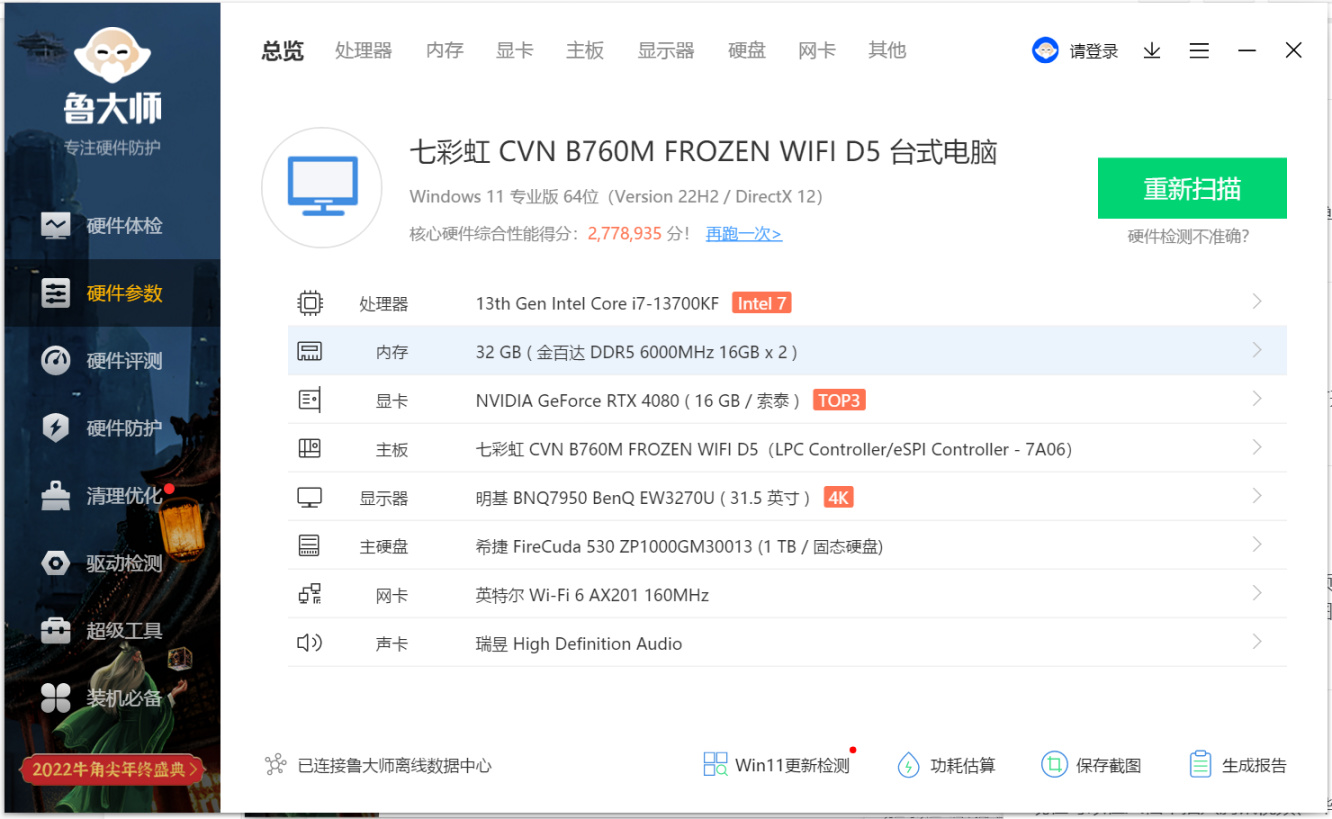Select 硬件评测 gauge icon in sidebar
The image size is (1332, 819).
[x=56, y=361]
